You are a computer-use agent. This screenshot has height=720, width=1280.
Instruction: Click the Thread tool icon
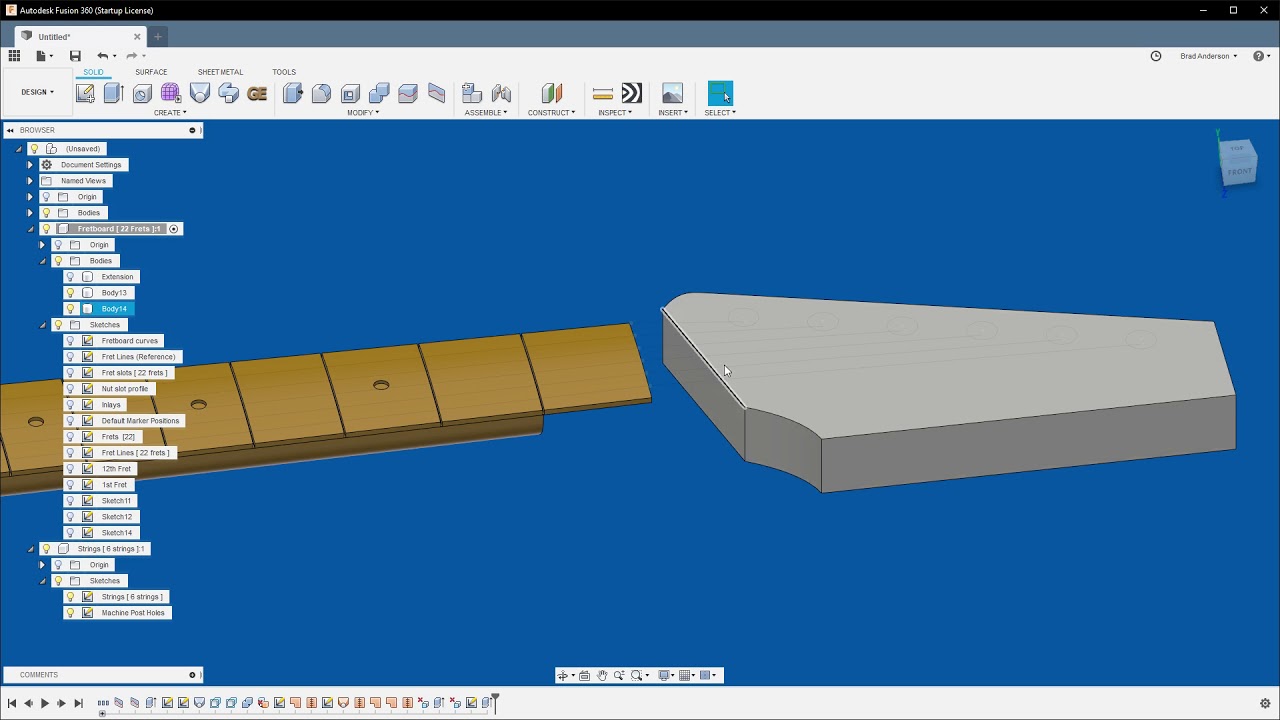click(228, 93)
